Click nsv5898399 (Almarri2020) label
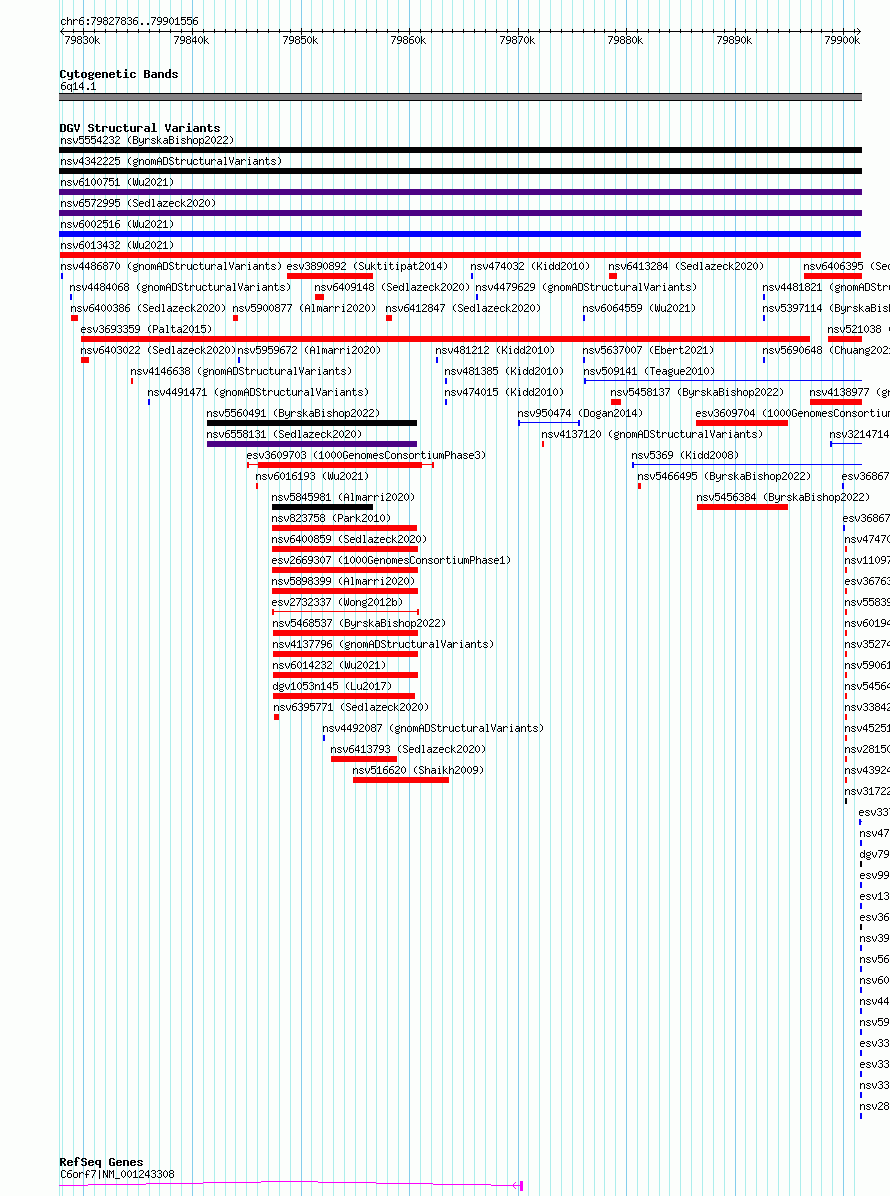The image size is (890, 1196). (x=343, y=580)
